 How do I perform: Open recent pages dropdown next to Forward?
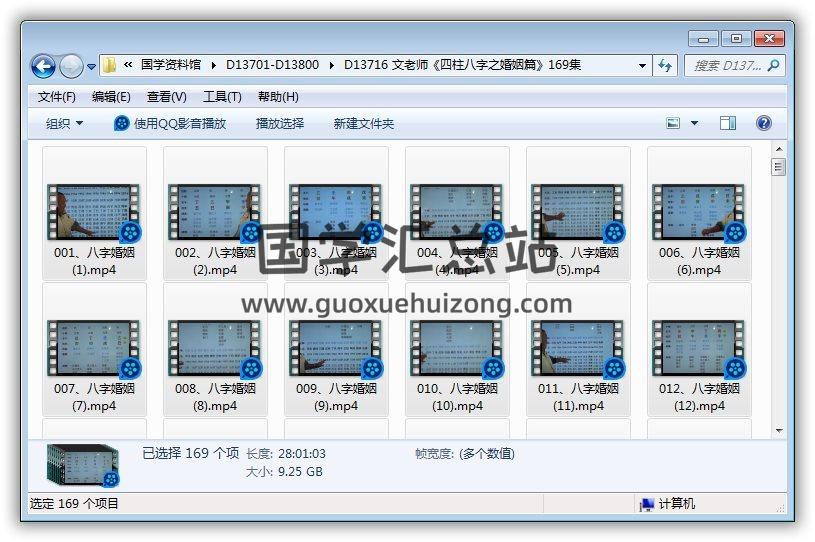pyautogui.click(x=92, y=67)
